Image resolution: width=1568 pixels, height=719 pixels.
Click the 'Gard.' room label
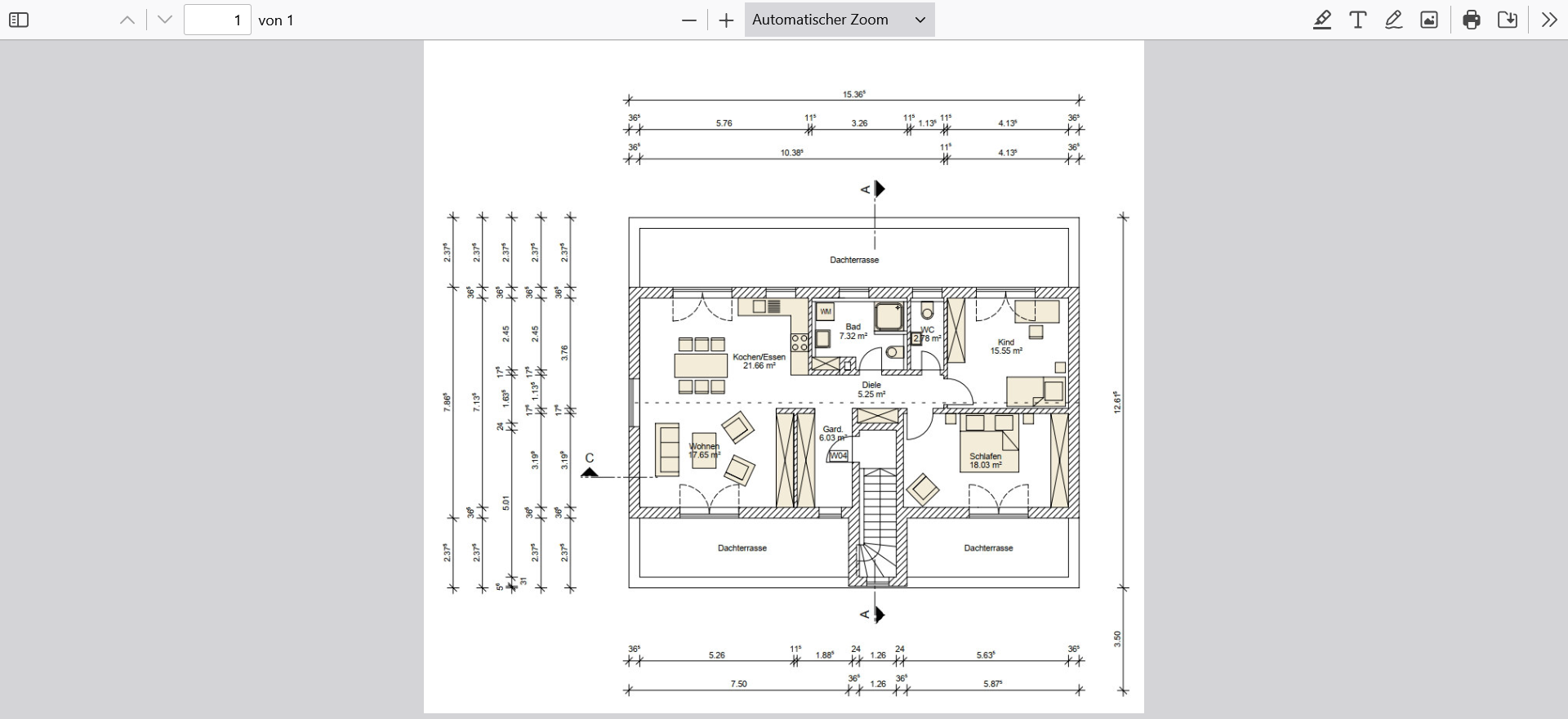point(833,429)
